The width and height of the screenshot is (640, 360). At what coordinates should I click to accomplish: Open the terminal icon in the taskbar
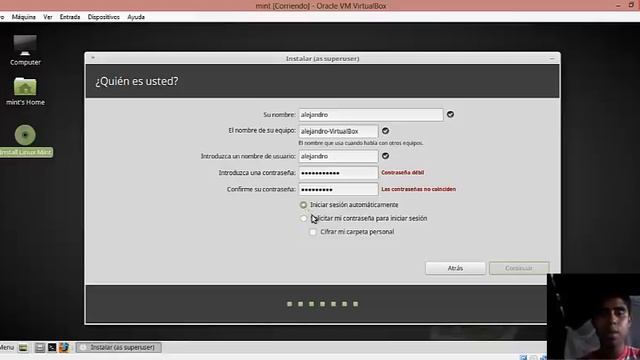point(52,347)
